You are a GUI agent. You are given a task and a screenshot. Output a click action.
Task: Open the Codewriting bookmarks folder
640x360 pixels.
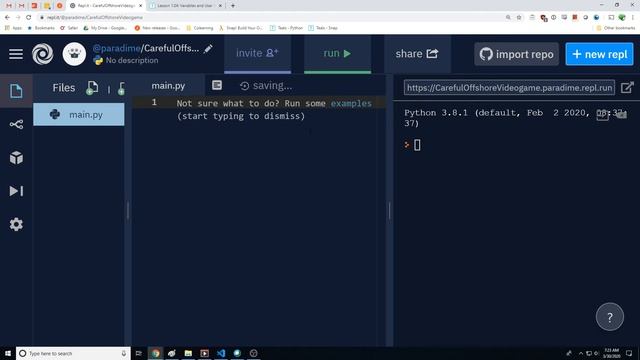tap(200, 28)
